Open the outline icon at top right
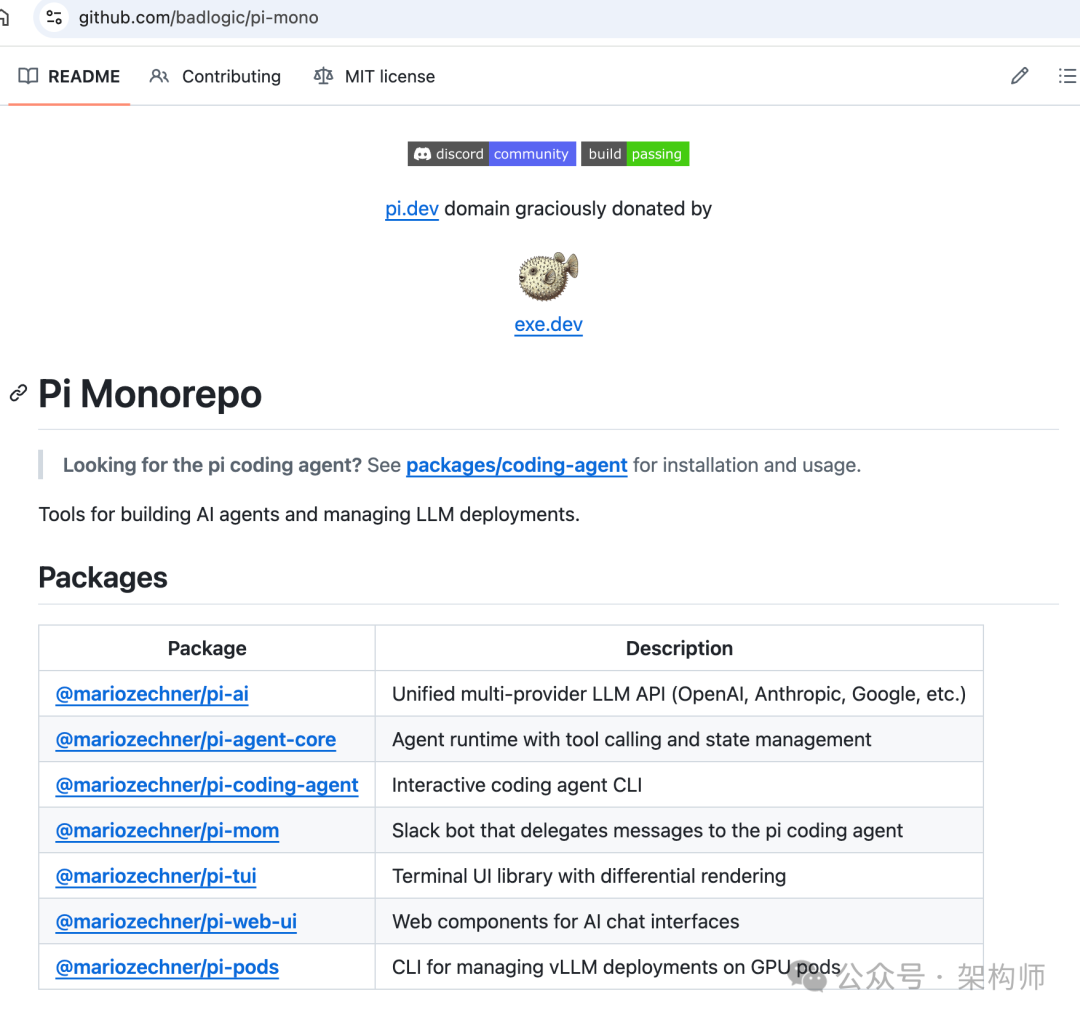The height and width of the screenshot is (1020, 1080). click(x=1066, y=76)
